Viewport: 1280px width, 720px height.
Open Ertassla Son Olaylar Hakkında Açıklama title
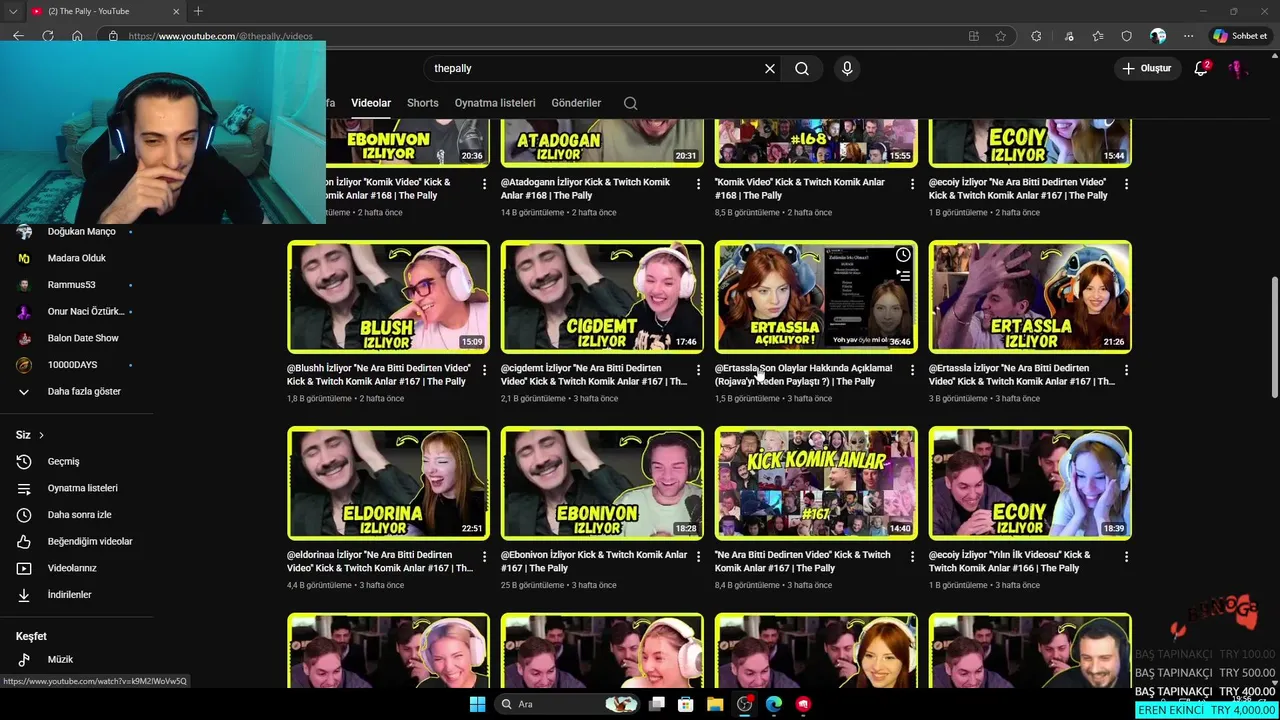[804, 375]
